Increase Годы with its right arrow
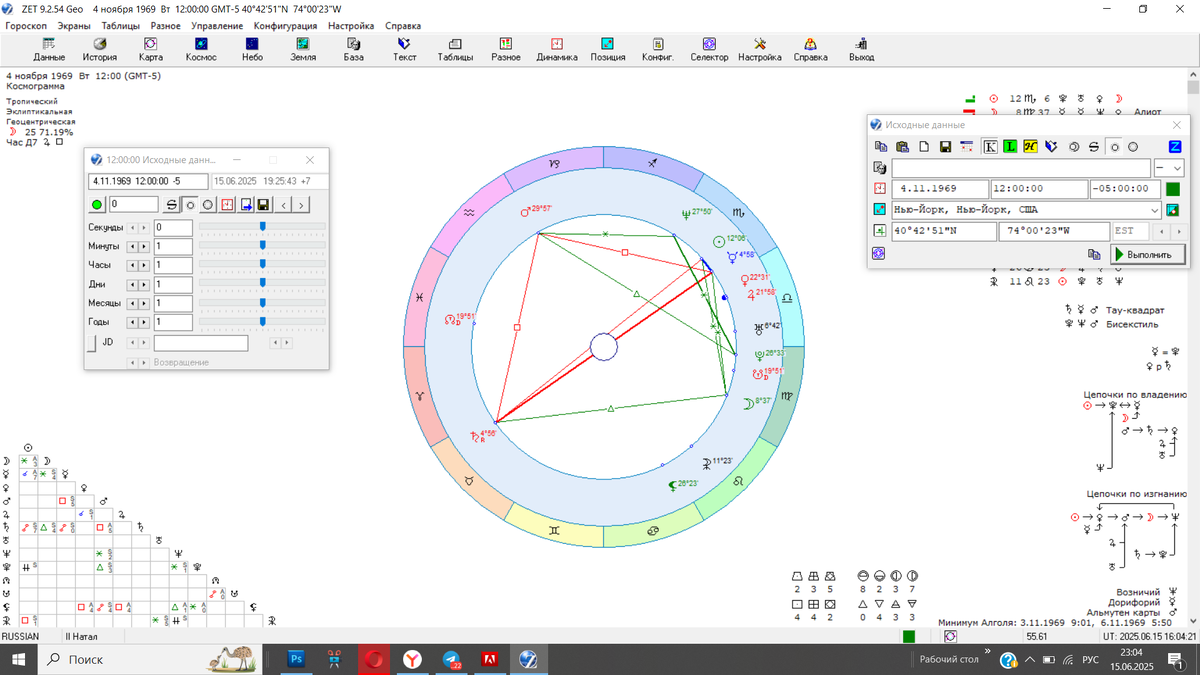Image resolution: width=1200 pixels, height=675 pixels. click(x=144, y=322)
